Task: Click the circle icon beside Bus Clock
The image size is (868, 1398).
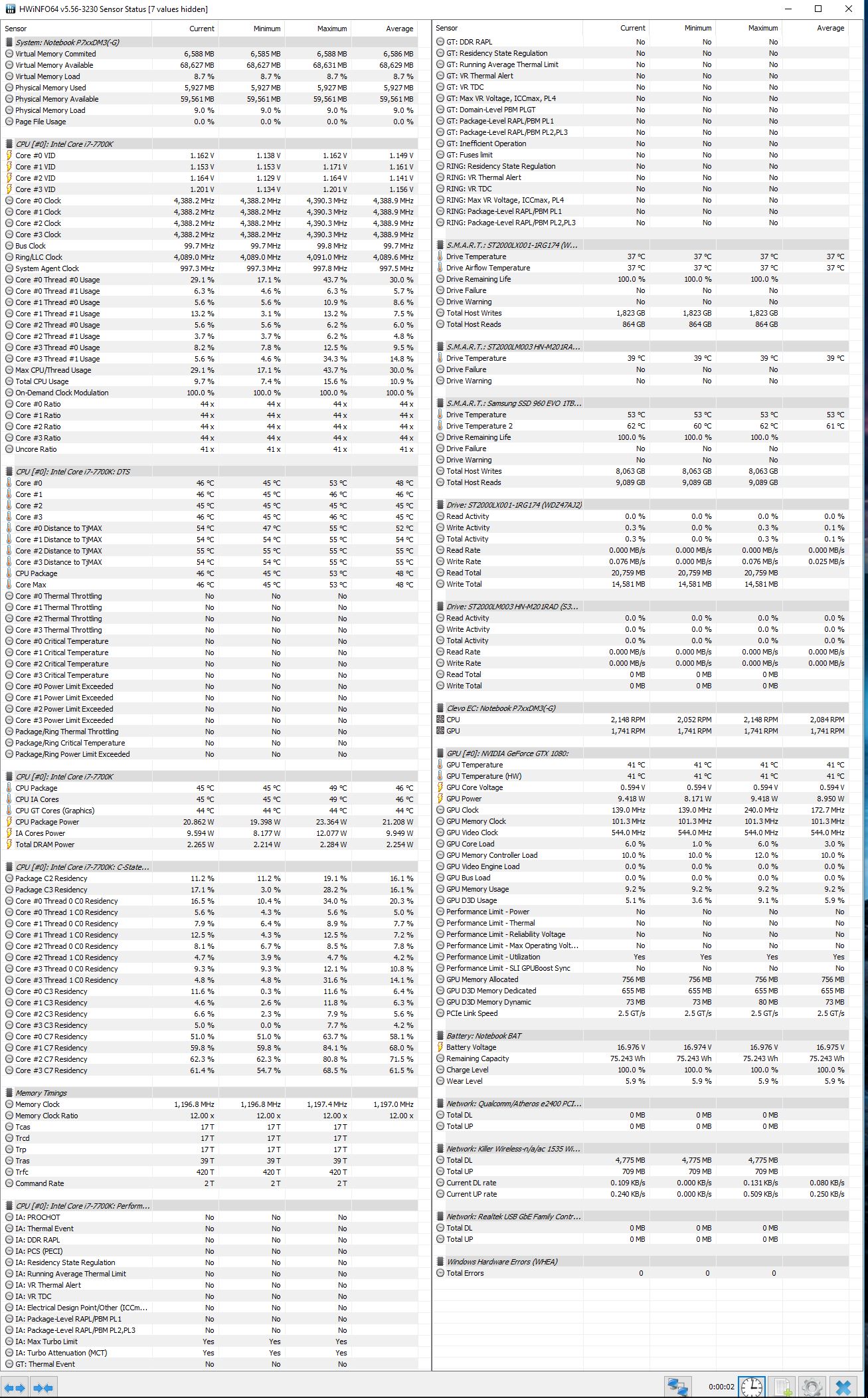Action: (x=9, y=246)
